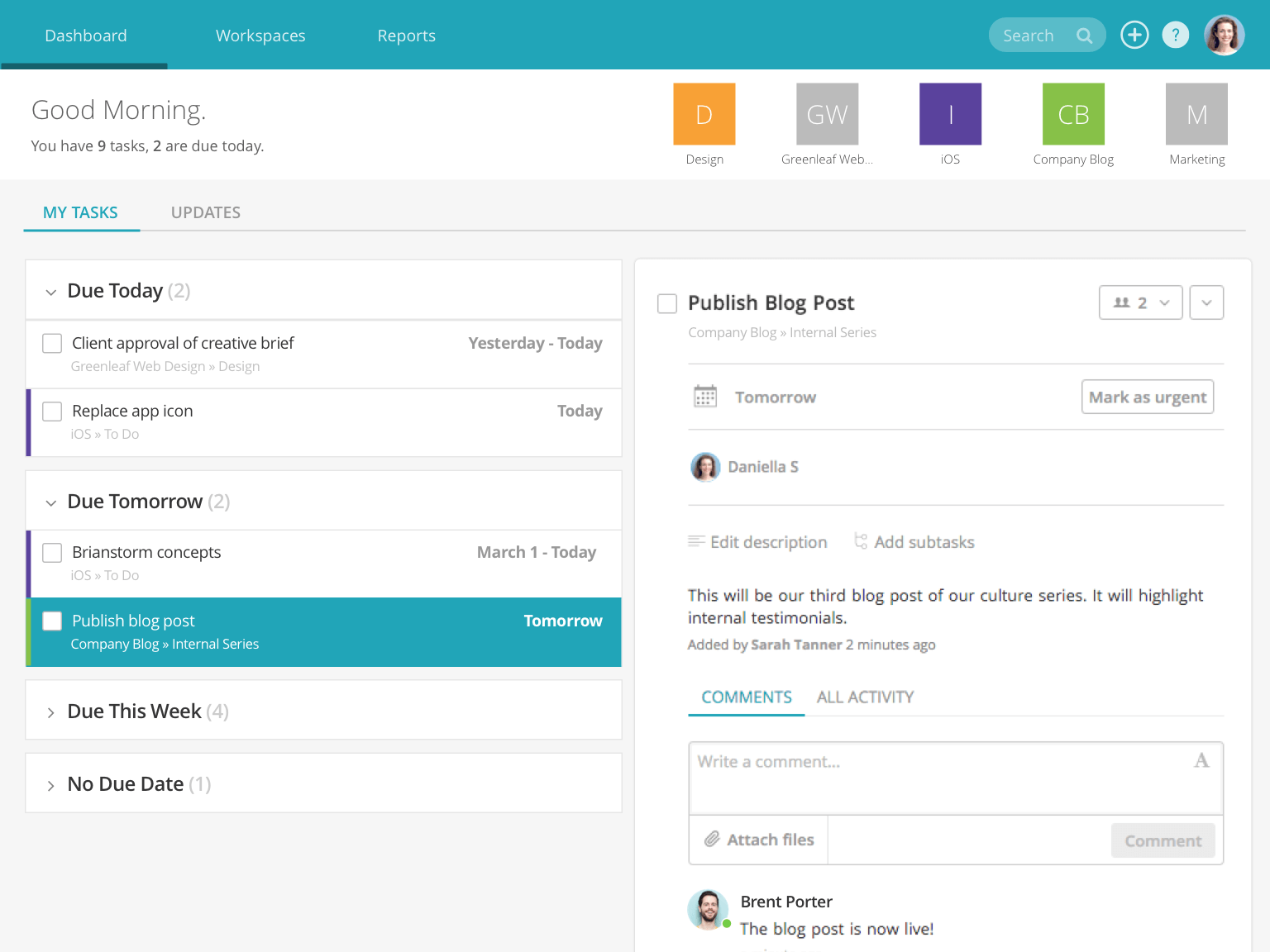Select Client approval of creative brief row
The width and height of the screenshot is (1270, 952).
[324, 354]
